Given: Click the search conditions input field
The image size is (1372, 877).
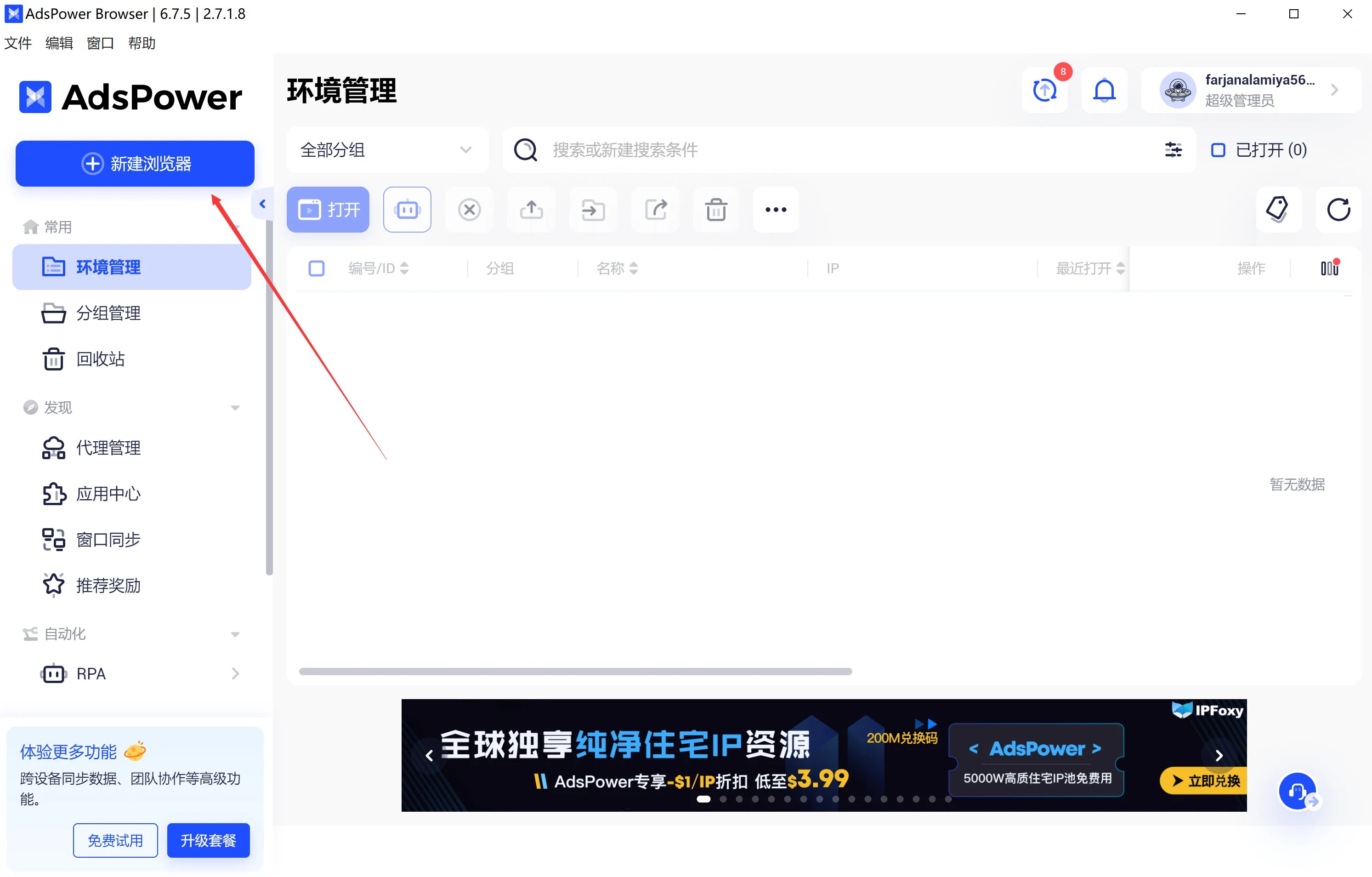Looking at the screenshot, I should pyautogui.click(x=849, y=150).
